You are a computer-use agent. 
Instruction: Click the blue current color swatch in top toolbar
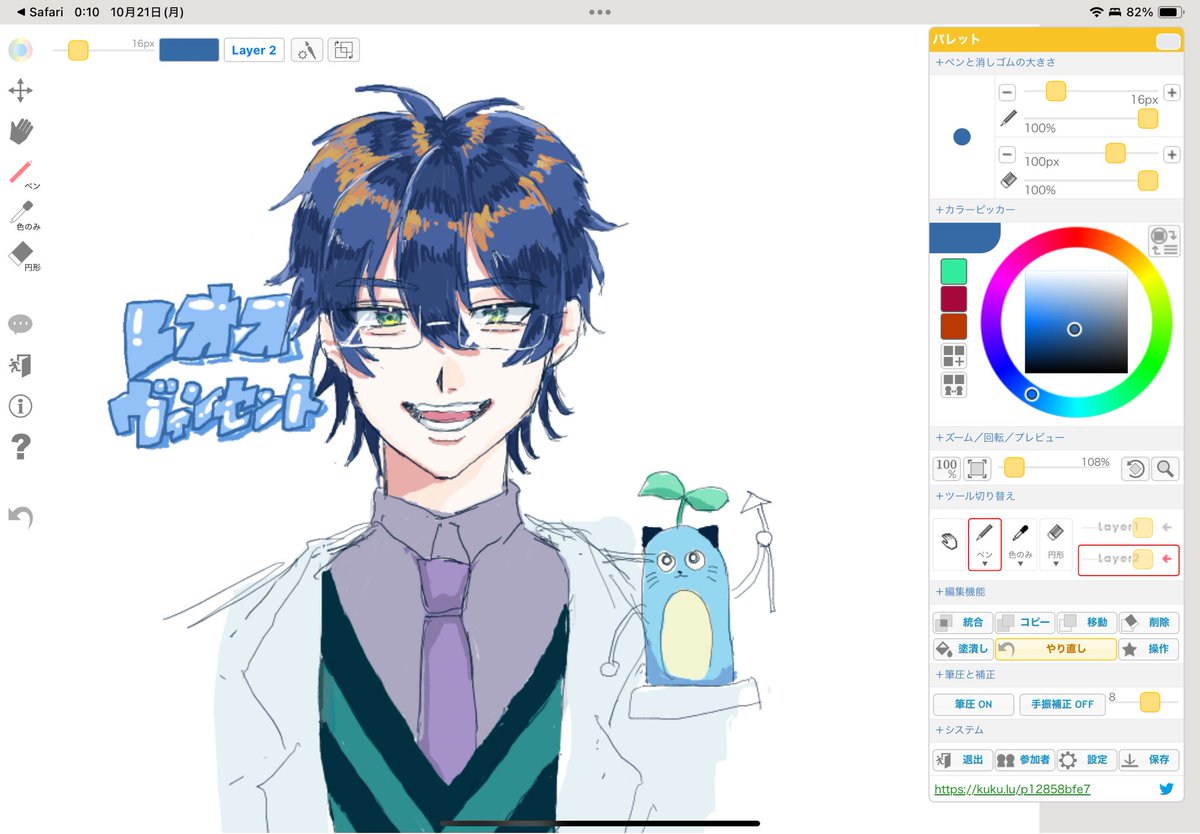189,50
